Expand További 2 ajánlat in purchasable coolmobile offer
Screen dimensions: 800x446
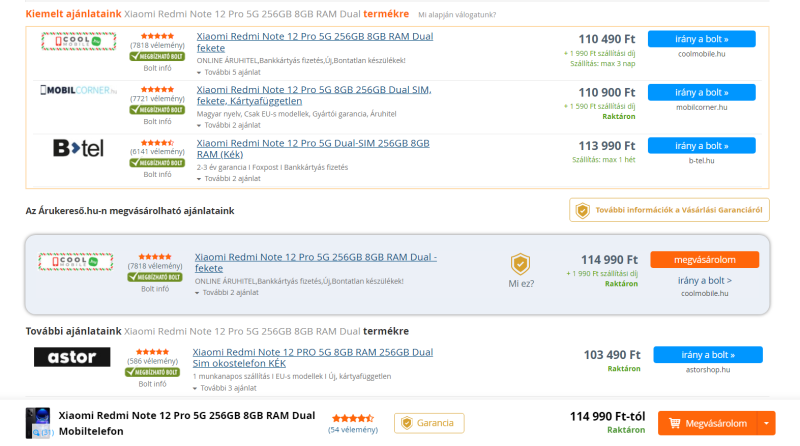[227, 292]
